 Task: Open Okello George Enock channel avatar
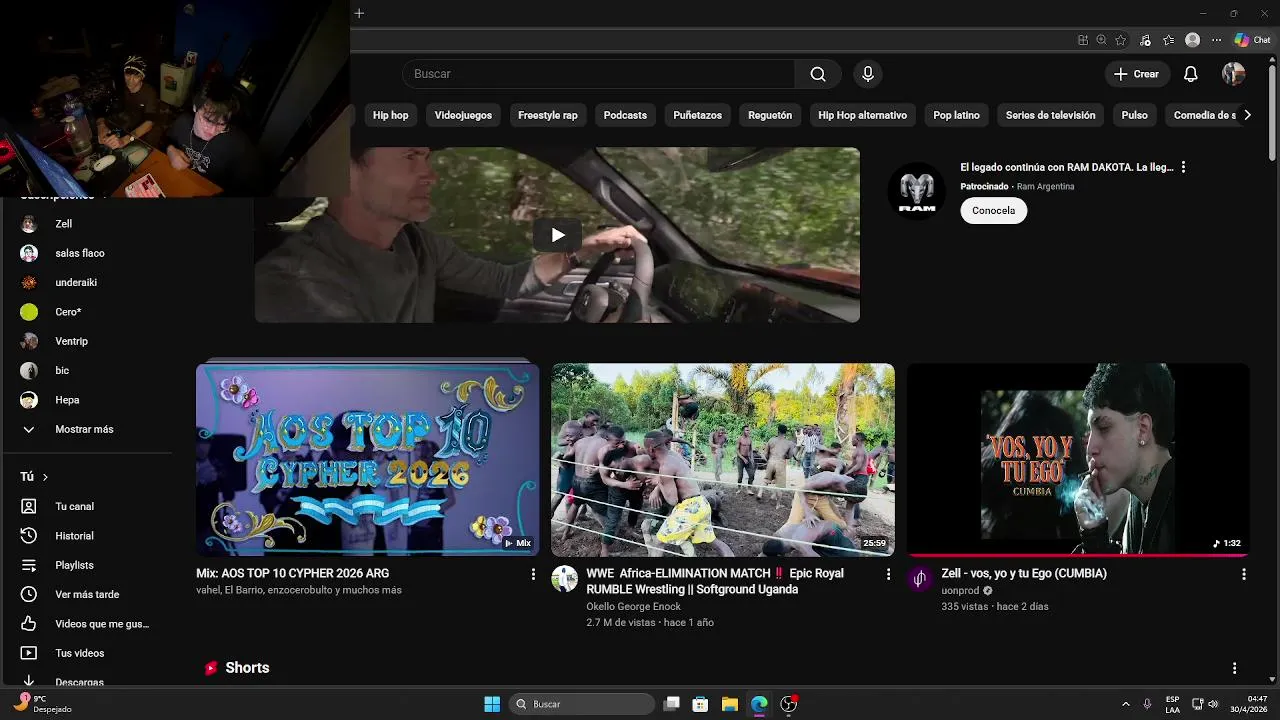[x=565, y=578]
